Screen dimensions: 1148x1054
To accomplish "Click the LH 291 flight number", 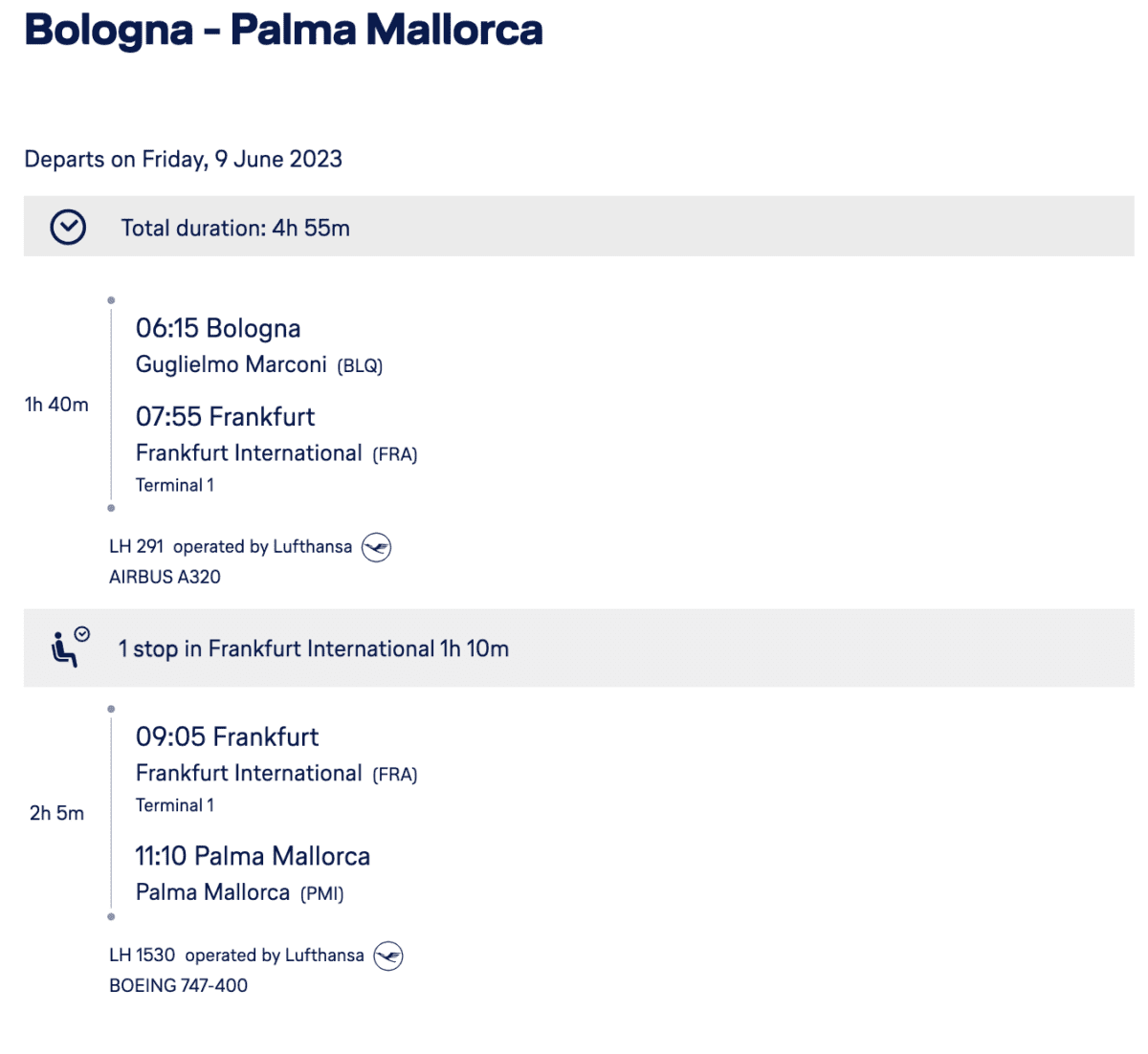I will tap(136, 546).
